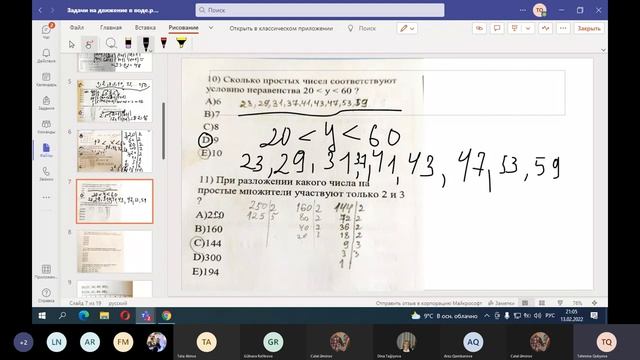Click the 76% zoom level
Viewport: 640px width, 360px height.
[x=577, y=303]
